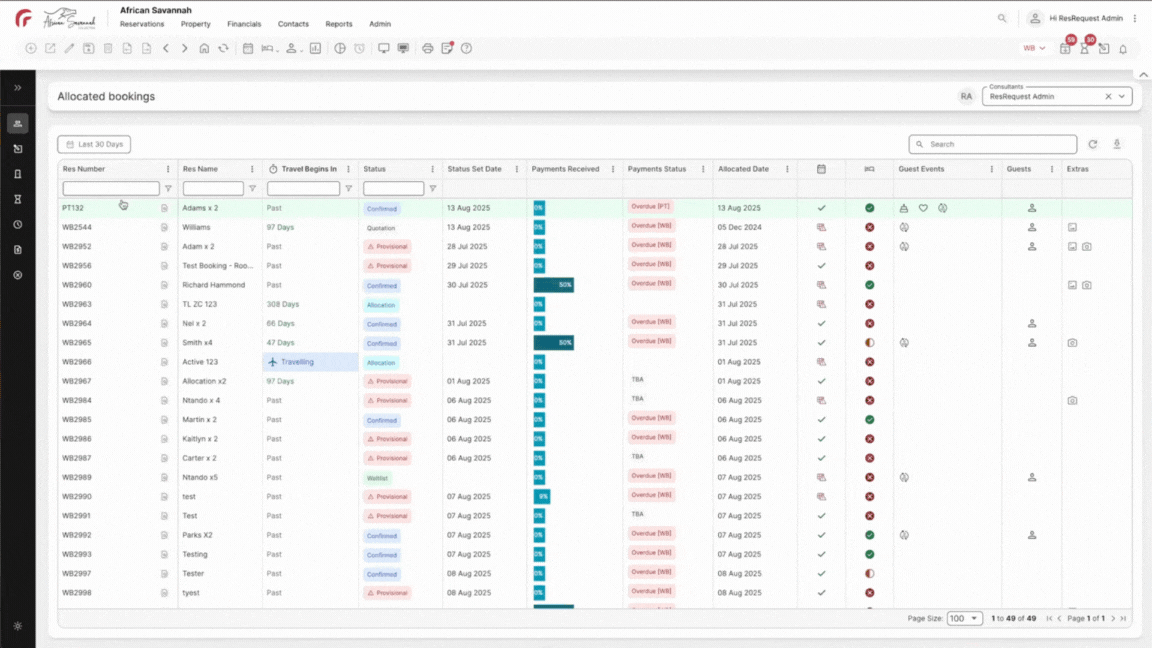
Task: Click the 9% payment bar for WB2990 test
Action: 542,497
